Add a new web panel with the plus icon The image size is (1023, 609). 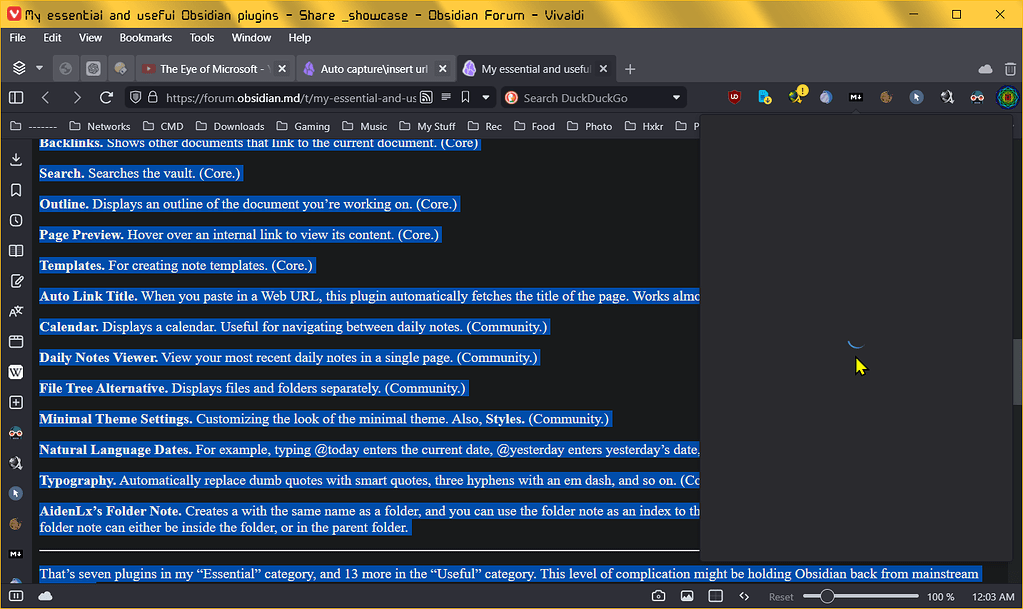[16, 402]
